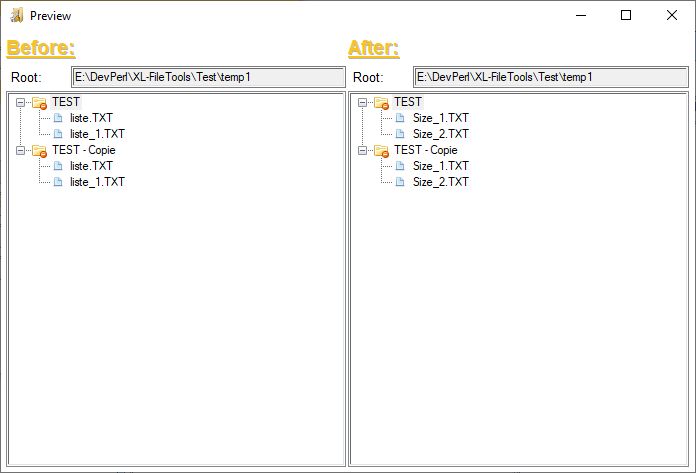
Task: Click the Before Root path field
Action: pos(208,77)
